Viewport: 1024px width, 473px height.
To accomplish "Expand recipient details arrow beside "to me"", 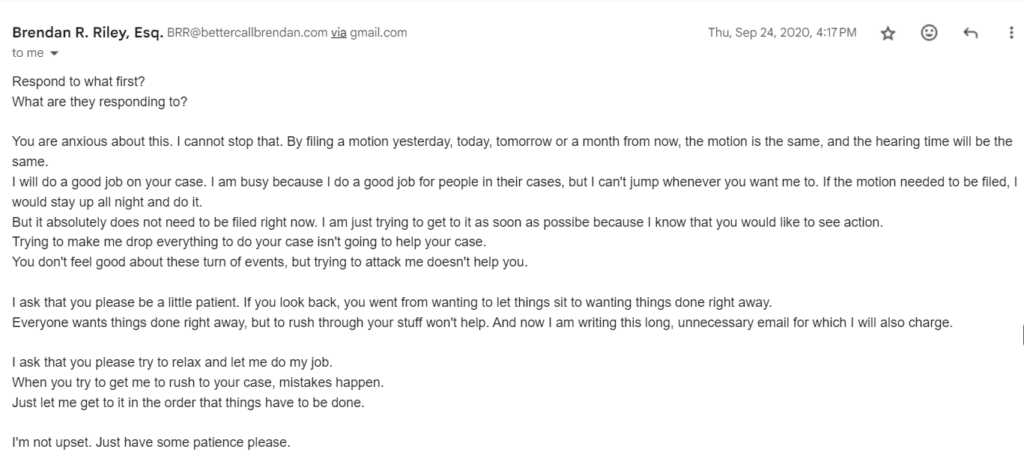I will pyautogui.click(x=54, y=54).
